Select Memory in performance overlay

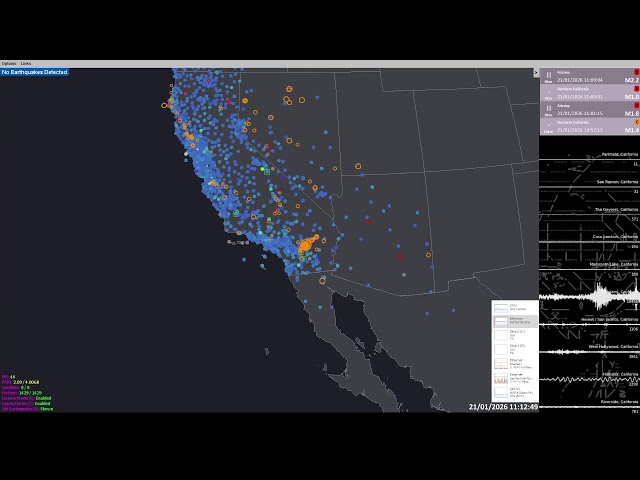click(x=515, y=321)
